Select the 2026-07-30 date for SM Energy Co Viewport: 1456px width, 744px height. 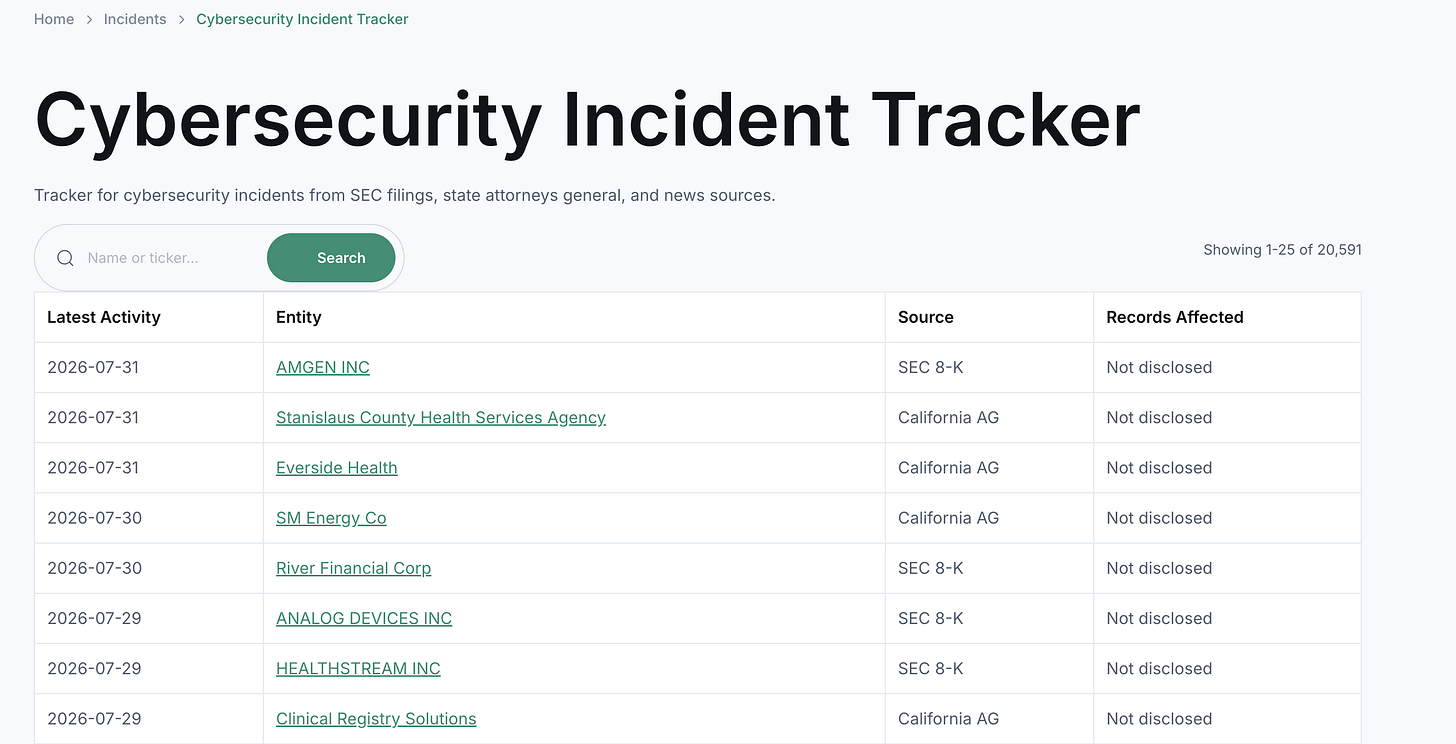pyautogui.click(x=94, y=518)
